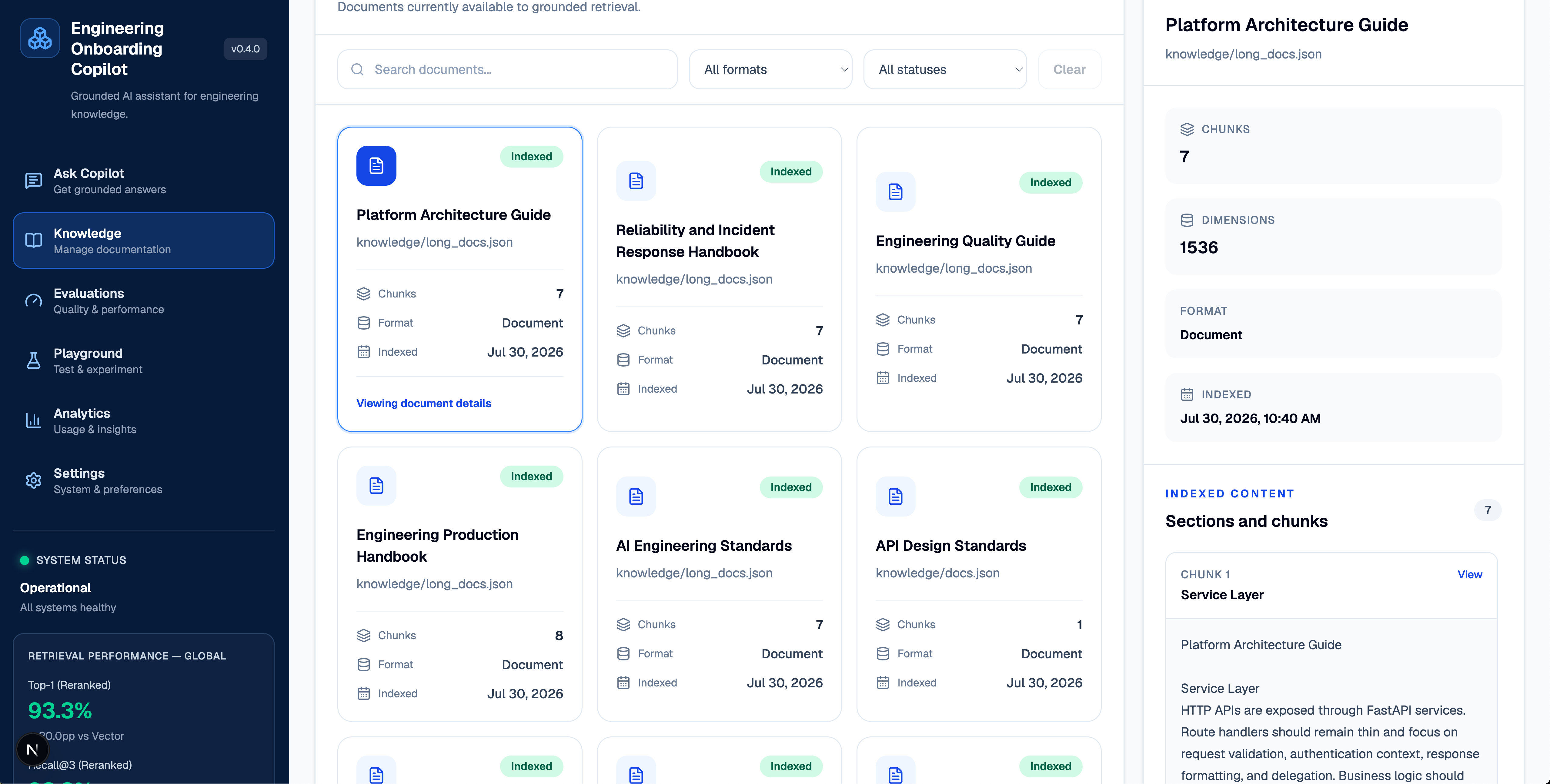This screenshot has width=1550, height=784.
Task: Click the 93.3% Top-1 reranked value
Action: tap(60, 711)
